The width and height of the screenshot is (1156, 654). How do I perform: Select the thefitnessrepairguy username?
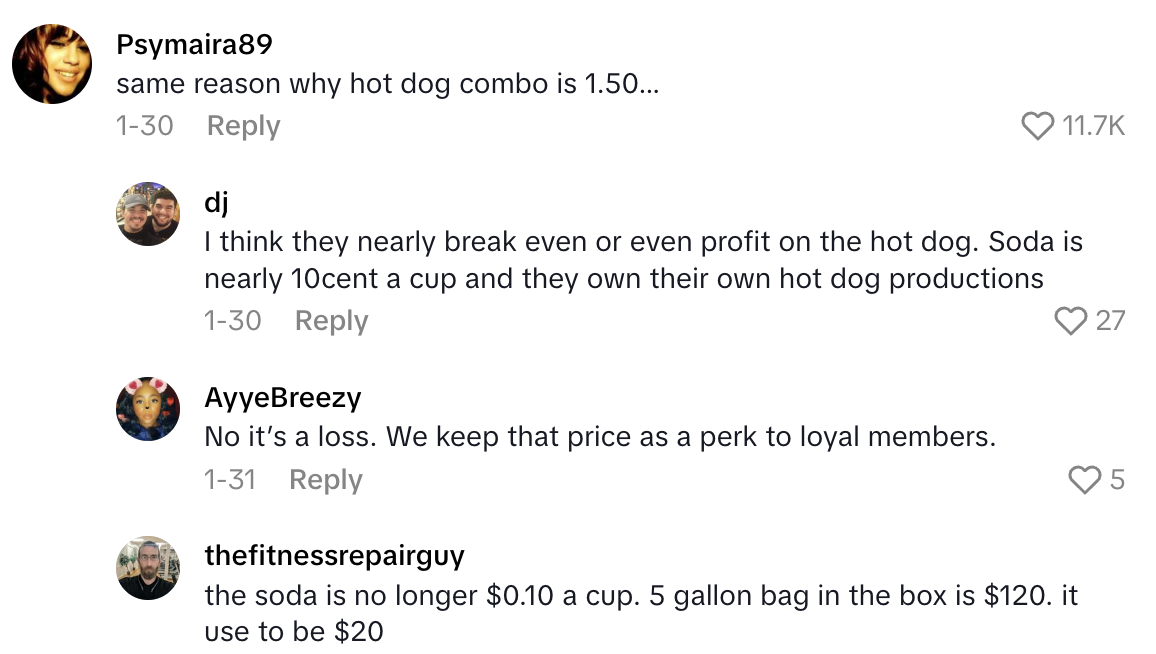334,556
